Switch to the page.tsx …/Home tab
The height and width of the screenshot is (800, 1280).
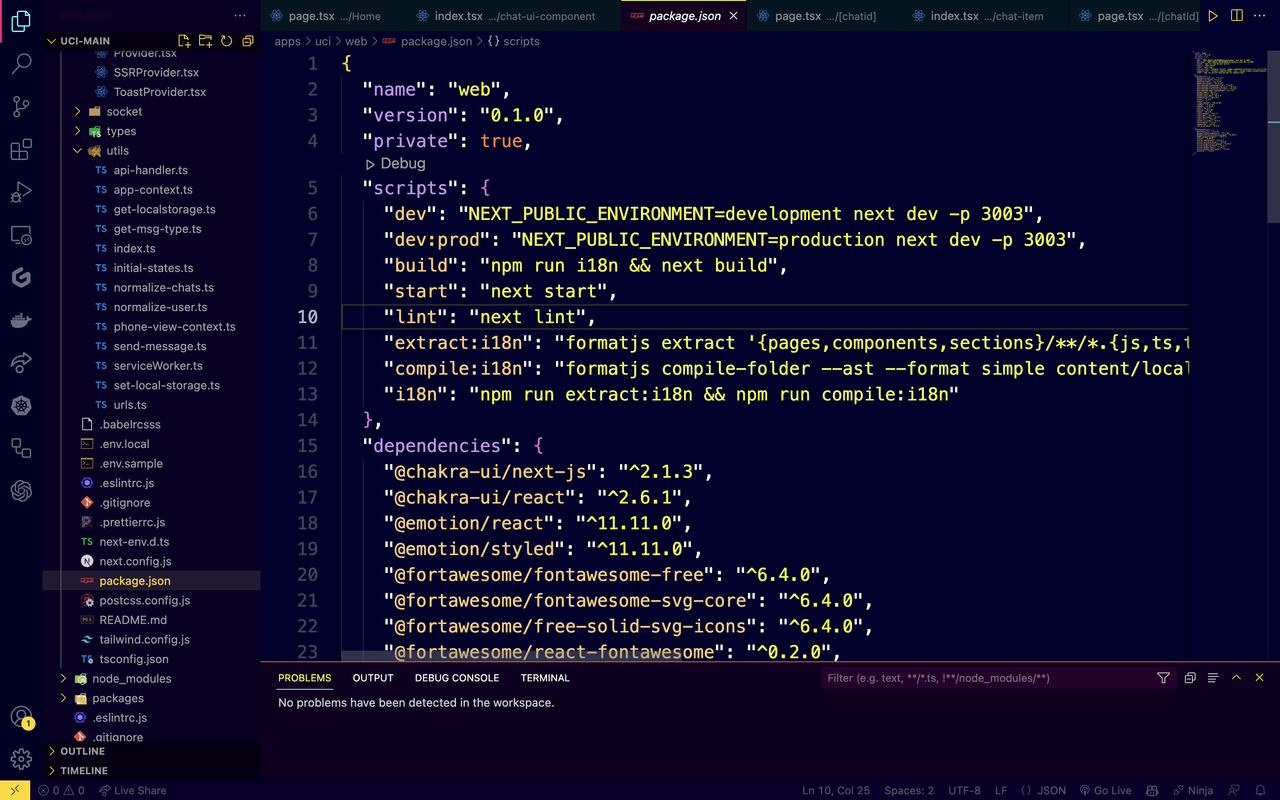click(x=334, y=16)
